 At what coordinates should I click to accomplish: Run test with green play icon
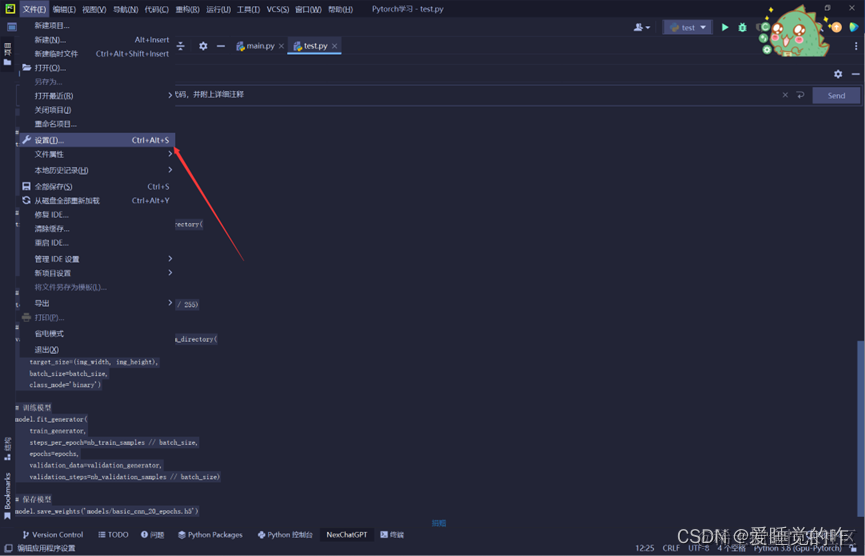coord(725,27)
